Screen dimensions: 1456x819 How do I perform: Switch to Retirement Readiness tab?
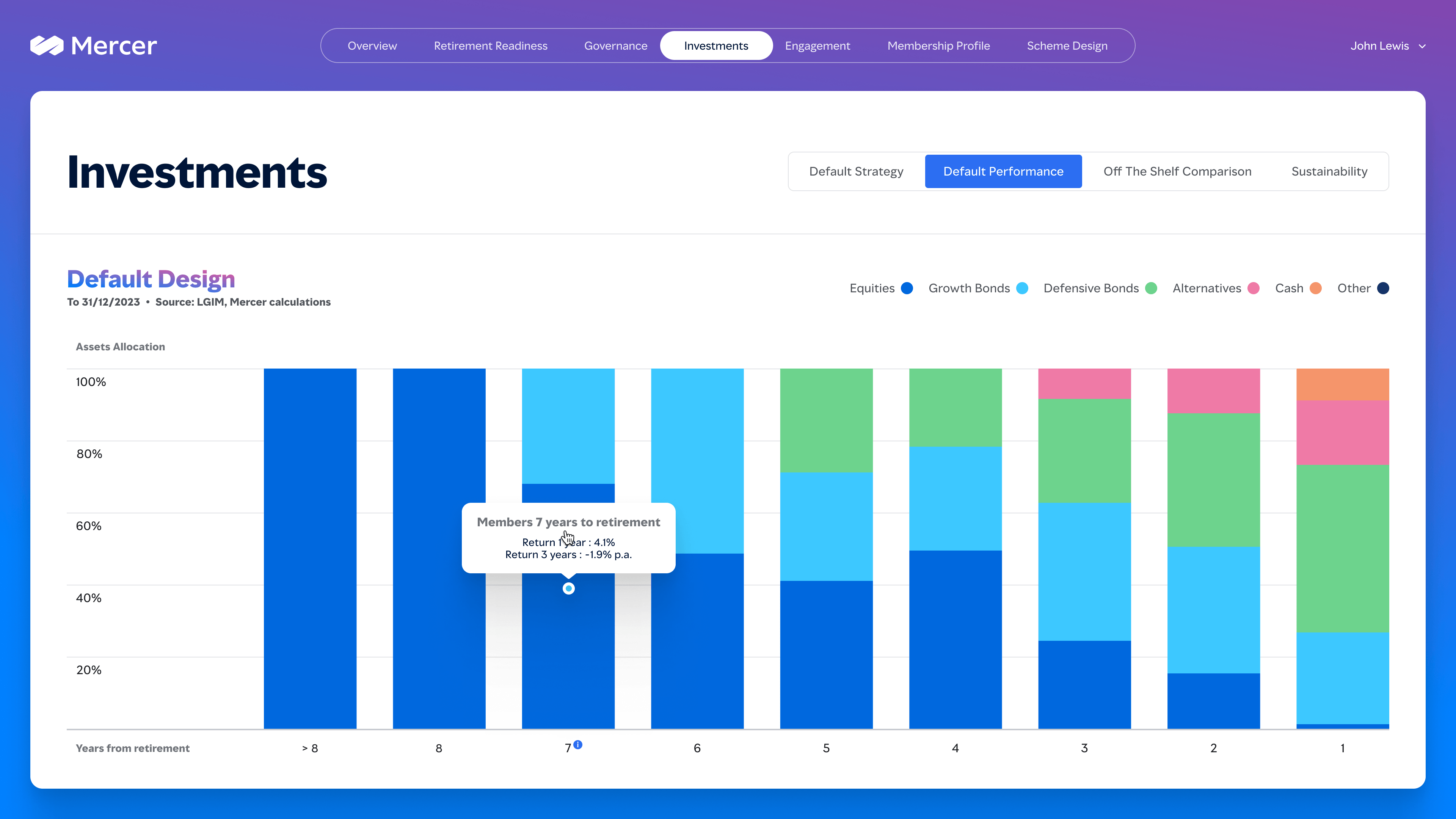[491, 46]
